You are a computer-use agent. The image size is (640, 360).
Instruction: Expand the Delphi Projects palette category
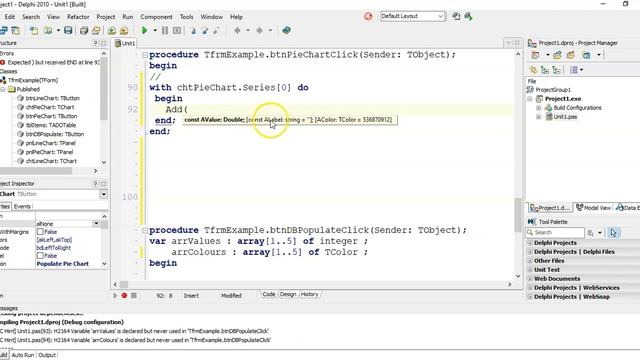pos(530,243)
